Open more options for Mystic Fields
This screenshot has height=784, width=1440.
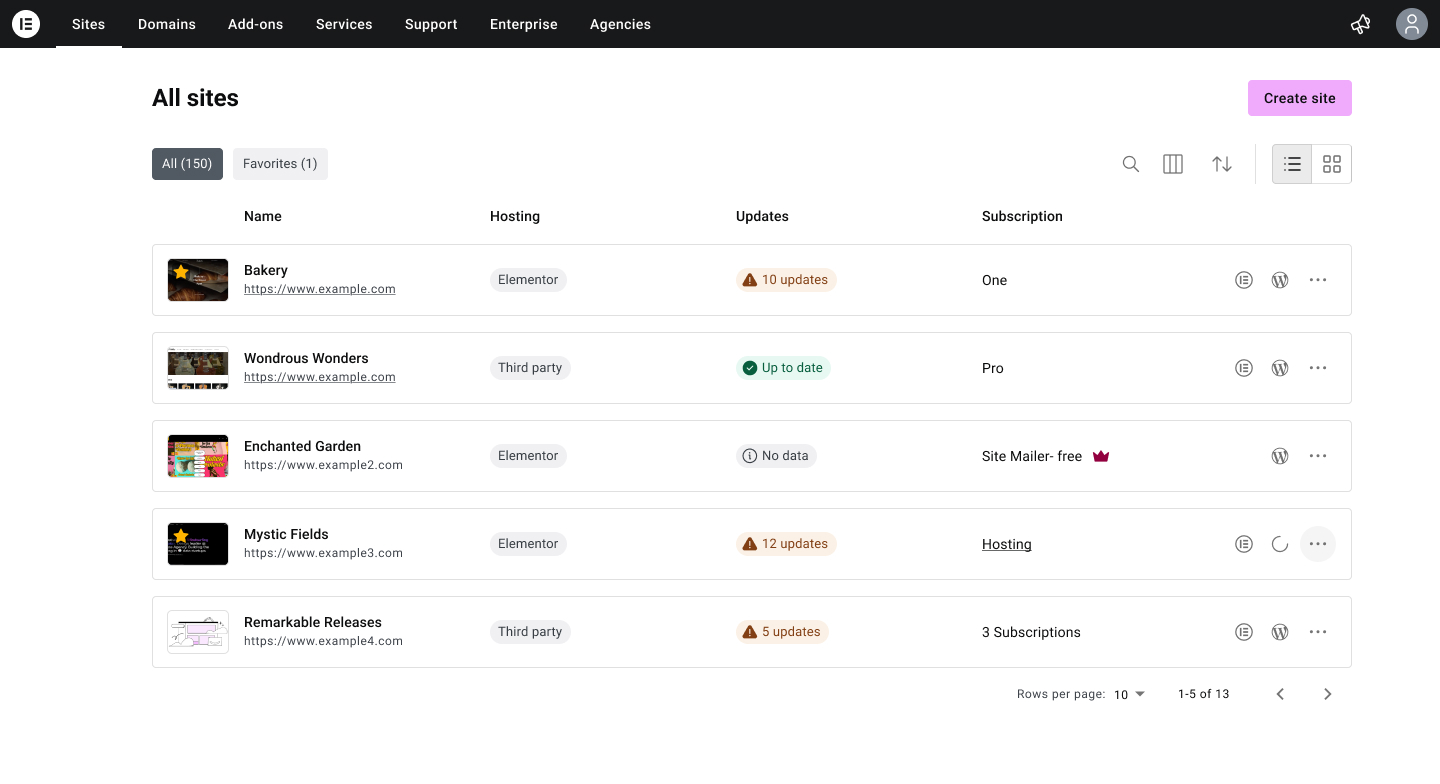1318,544
